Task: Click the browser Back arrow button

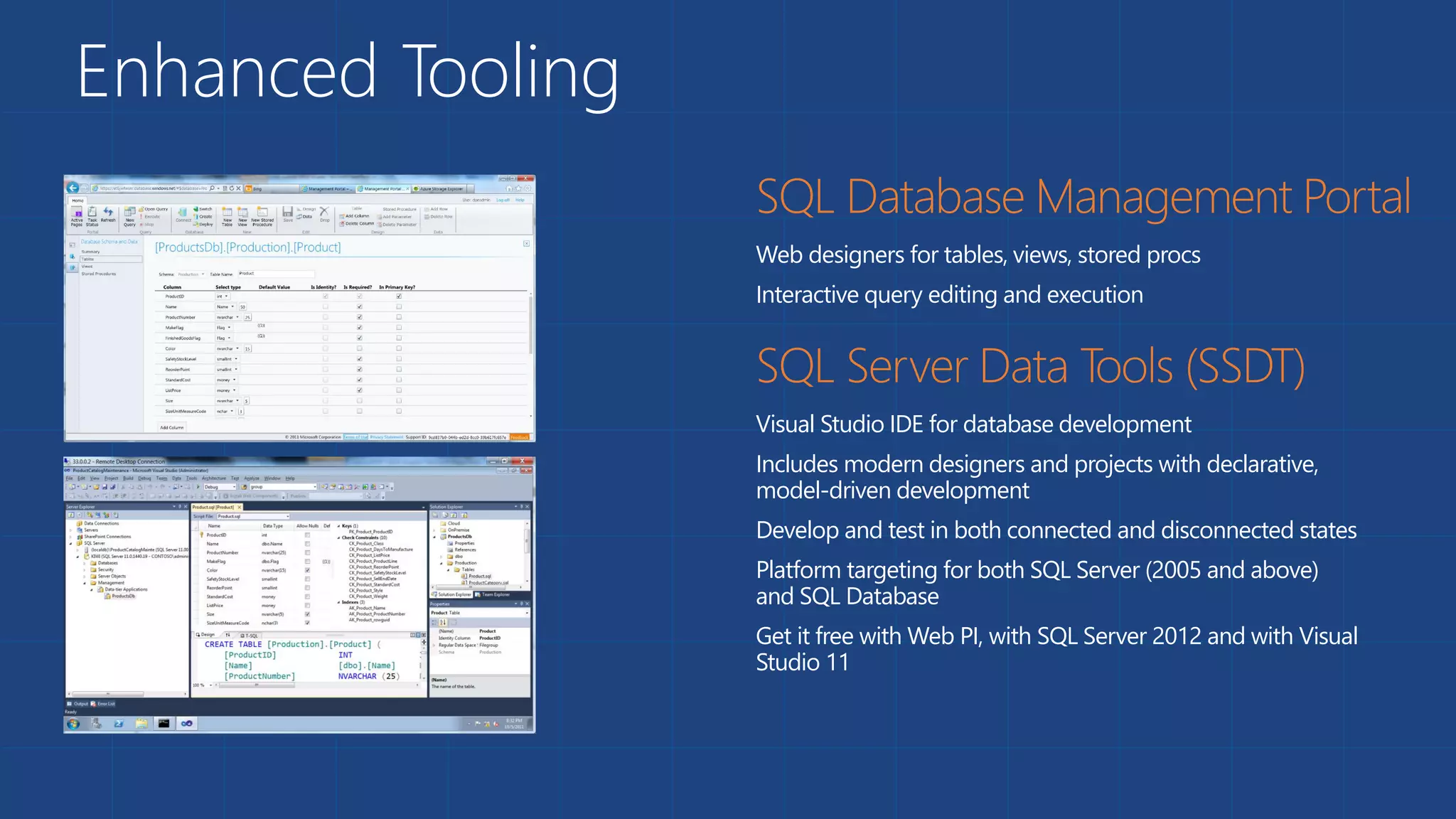Action: pos(73,188)
